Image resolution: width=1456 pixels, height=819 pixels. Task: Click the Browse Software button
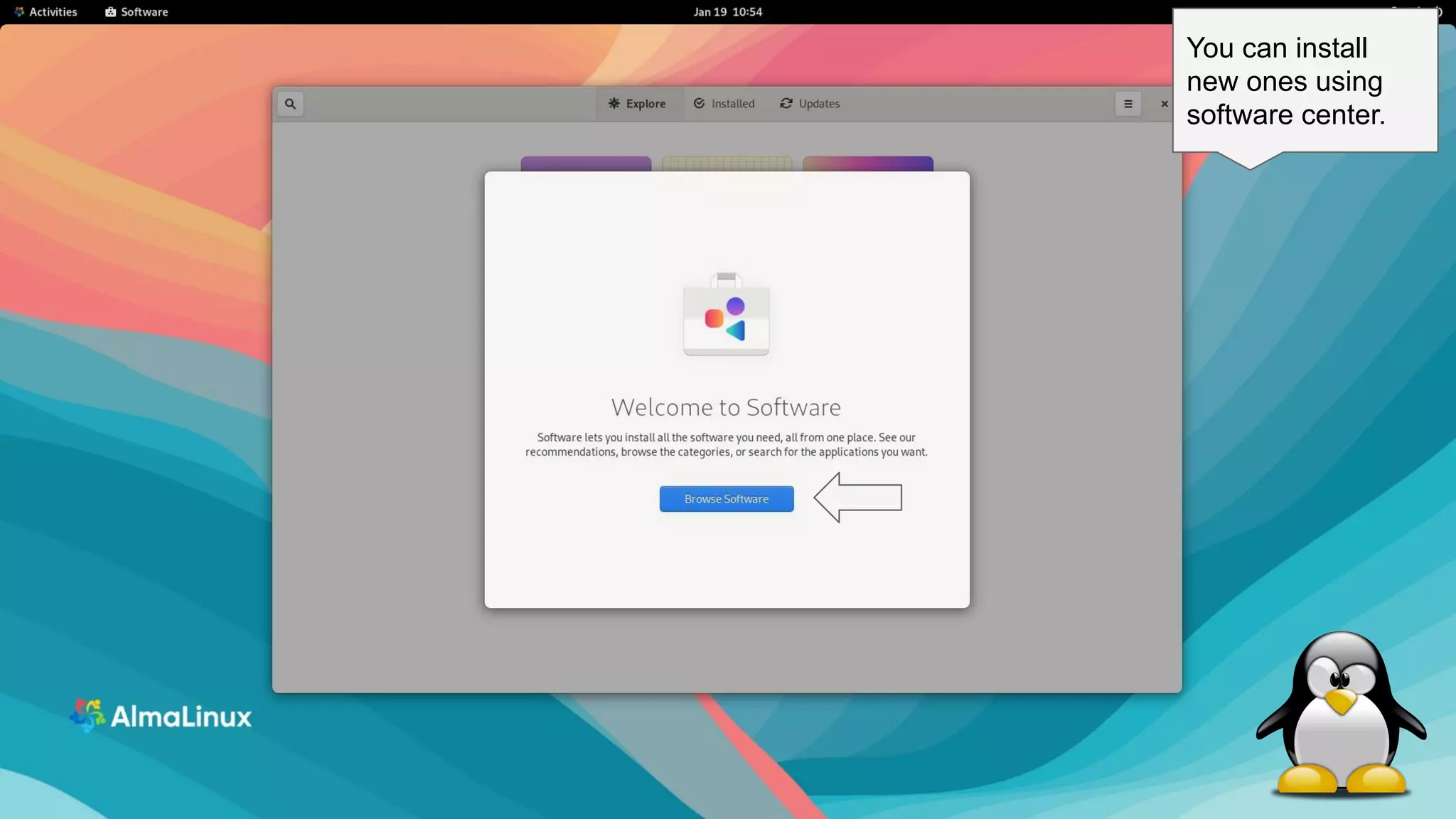pyautogui.click(x=727, y=499)
